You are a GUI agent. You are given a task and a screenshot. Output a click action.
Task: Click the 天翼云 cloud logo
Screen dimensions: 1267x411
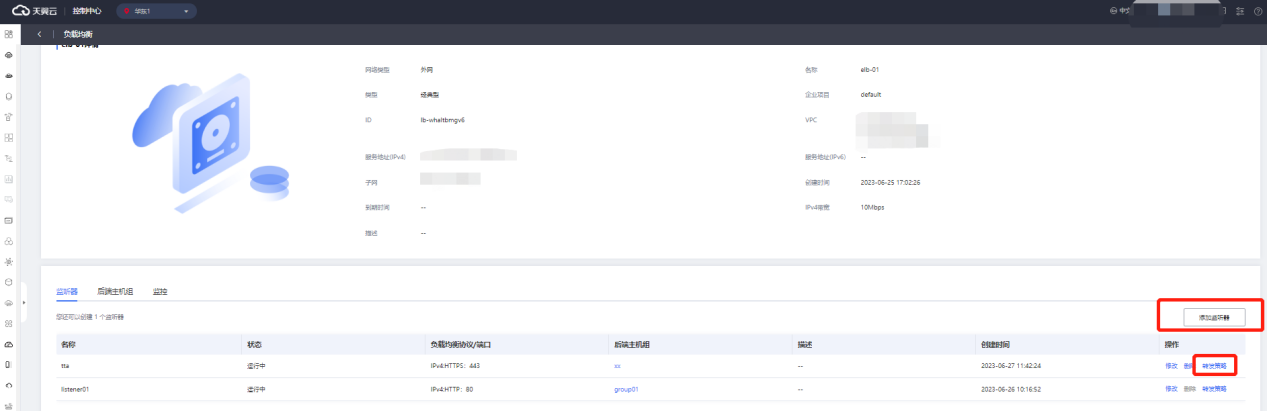pos(34,11)
